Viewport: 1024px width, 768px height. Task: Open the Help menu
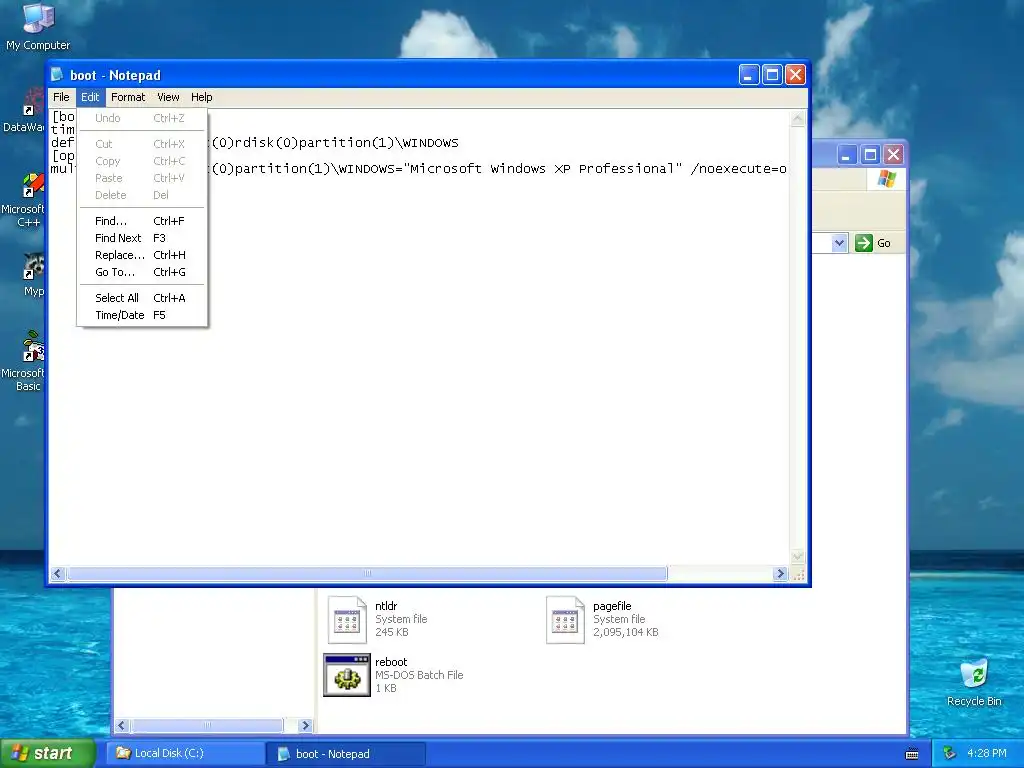pyautogui.click(x=202, y=97)
